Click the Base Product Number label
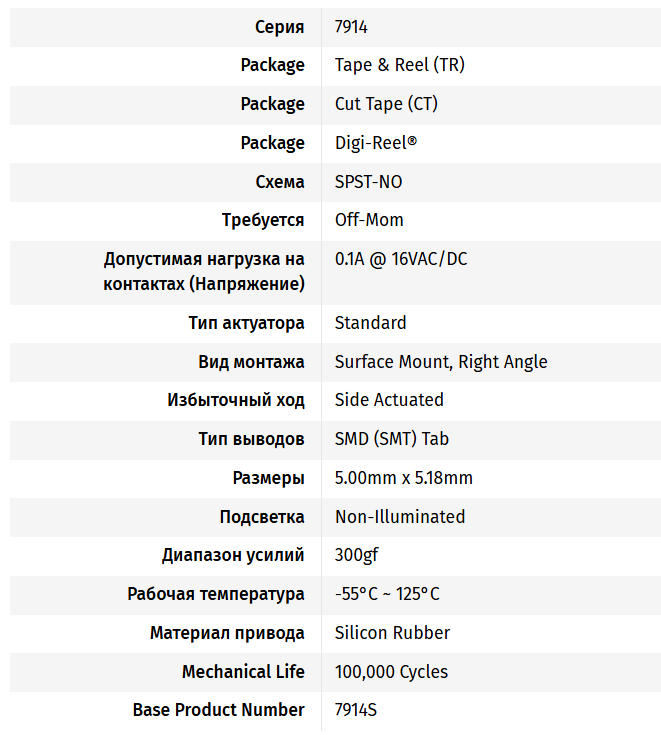661x735 pixels. (x=218, y=710)
